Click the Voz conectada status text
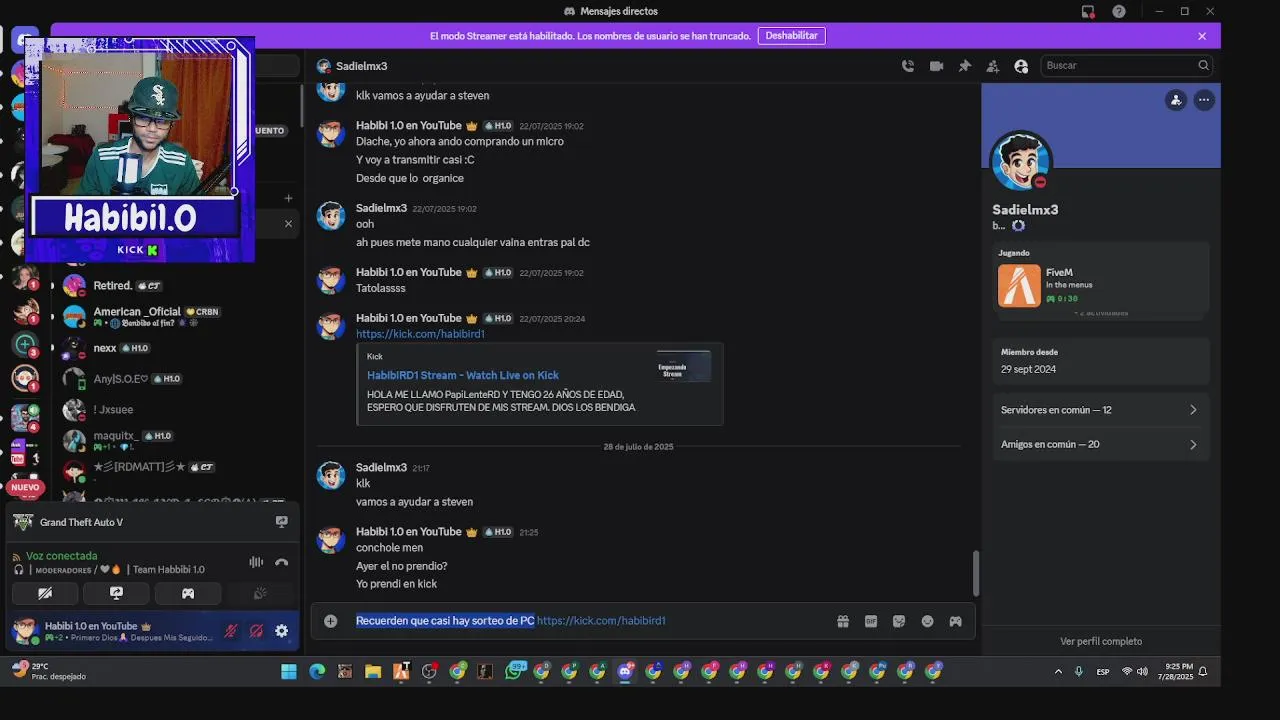The width and height of the screenshot is (1280, 720). coord(62,556)
